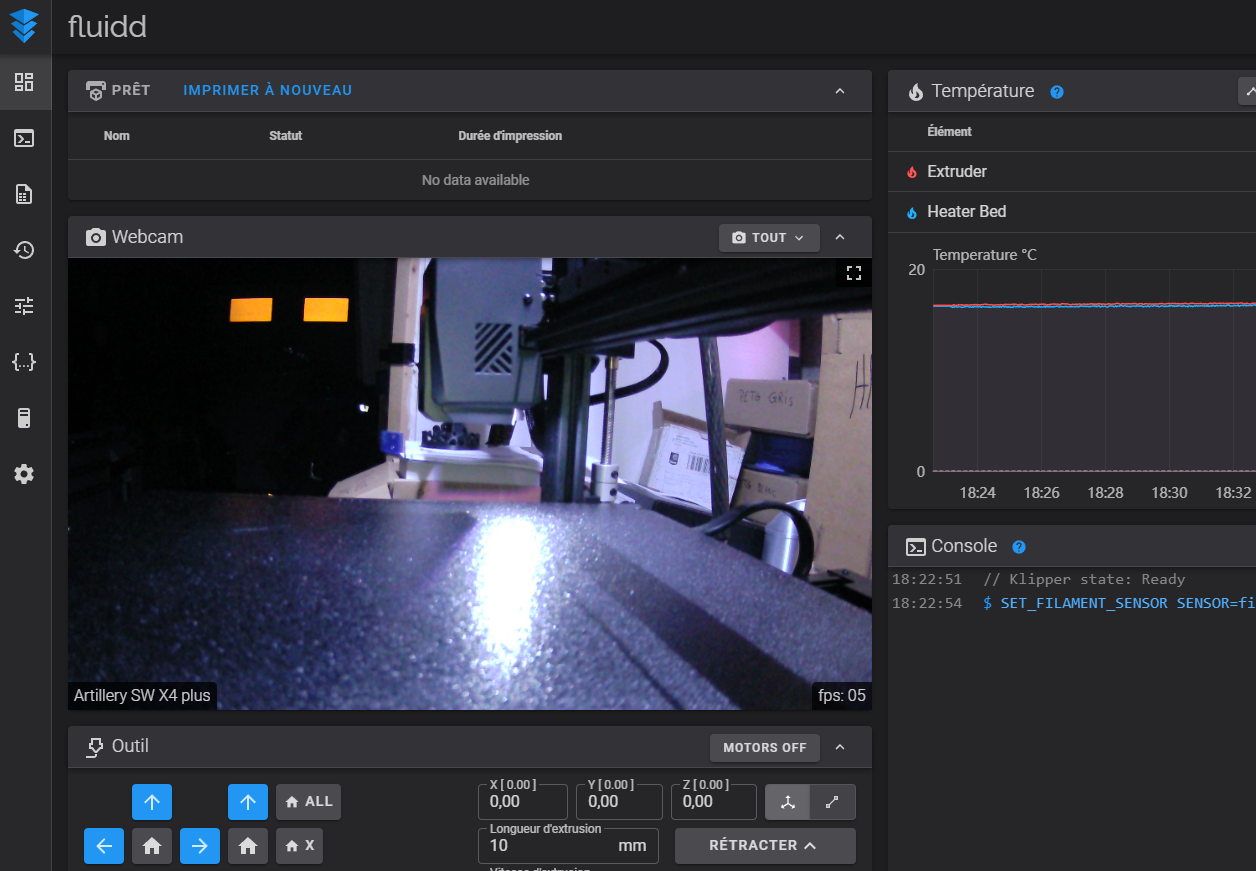1256x871 pixels.
Task: Collapse the Webcam panel
Action: tap(840, 238)
